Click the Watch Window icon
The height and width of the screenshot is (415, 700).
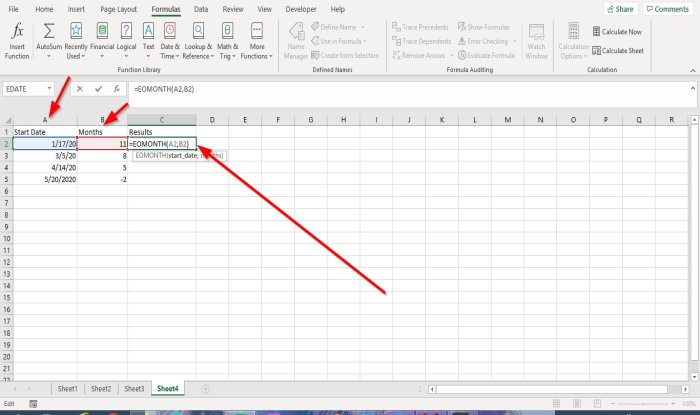(536, 32)
